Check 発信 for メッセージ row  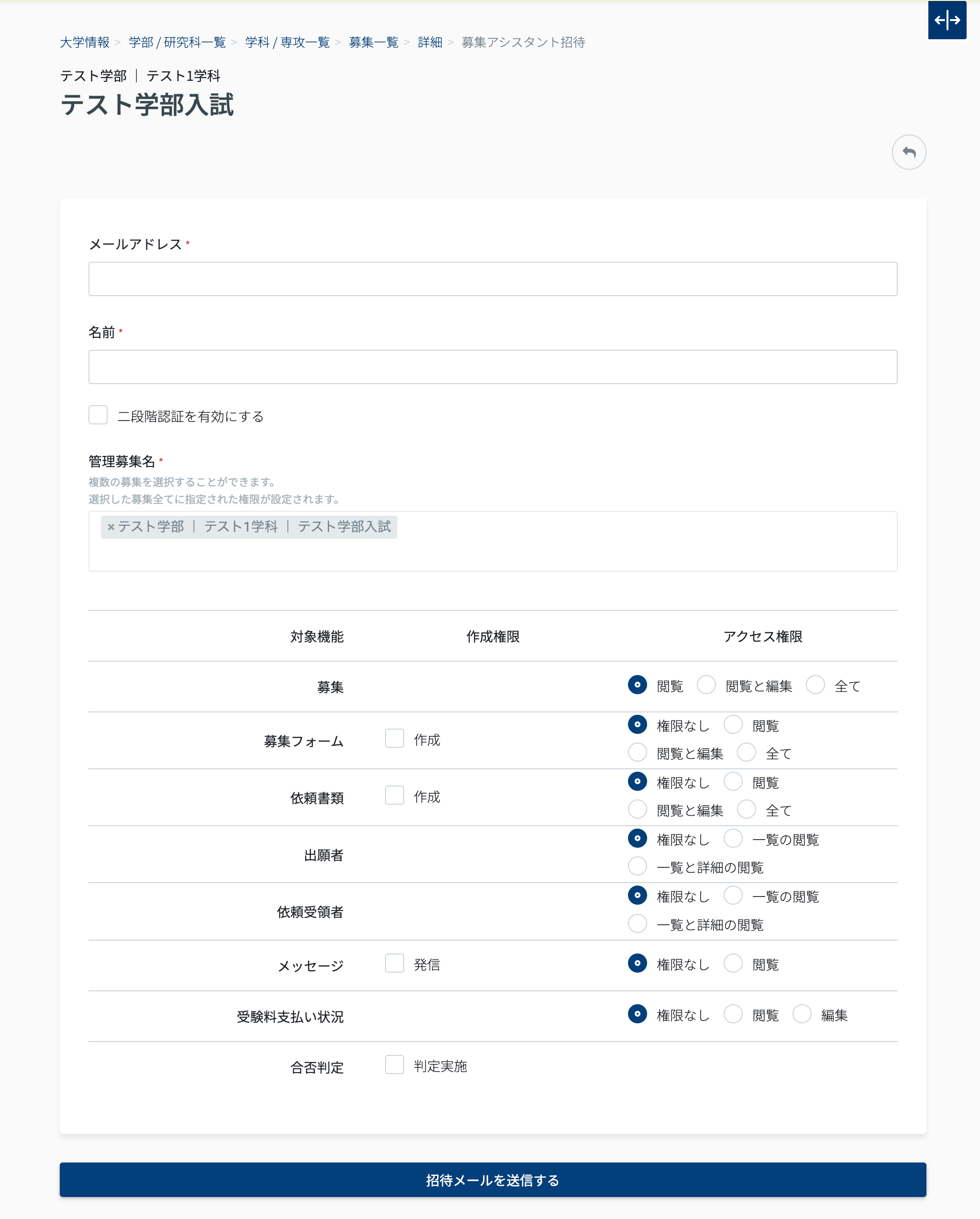pos(395,964)
